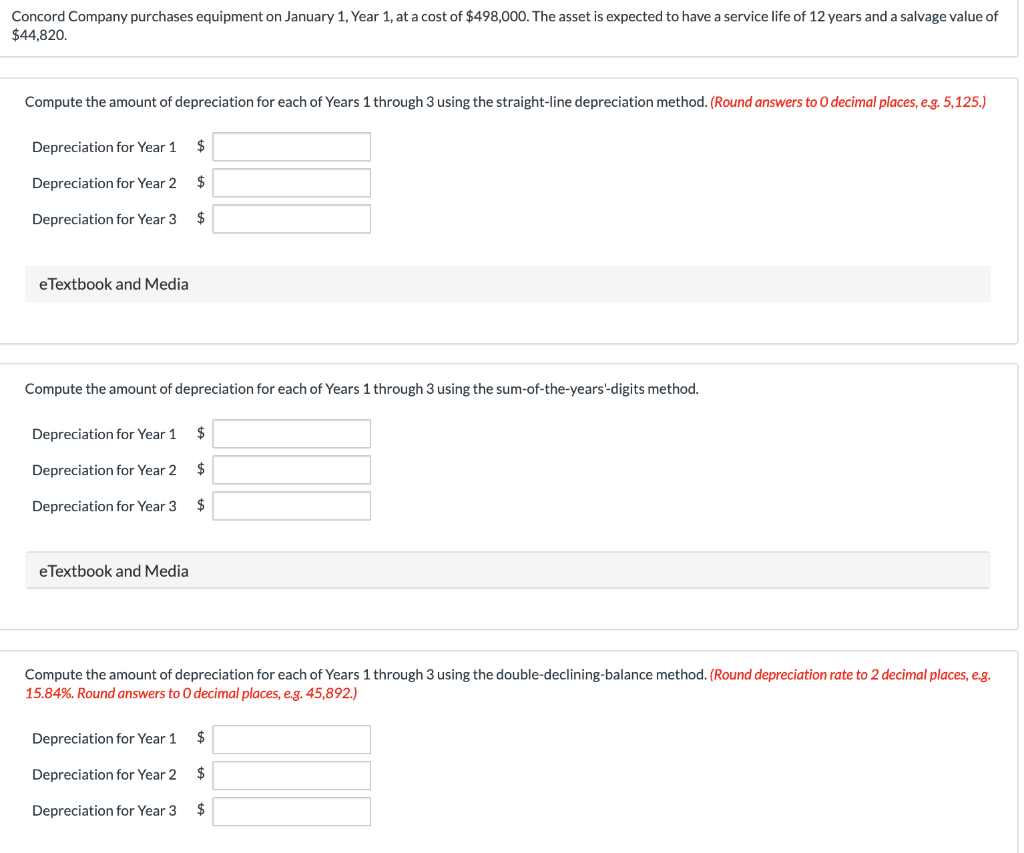Click straight-line Depreciation for Year 1 field
Image resolution: width=1024 pixels, height=853 pixels.
[x=291, y=147]
